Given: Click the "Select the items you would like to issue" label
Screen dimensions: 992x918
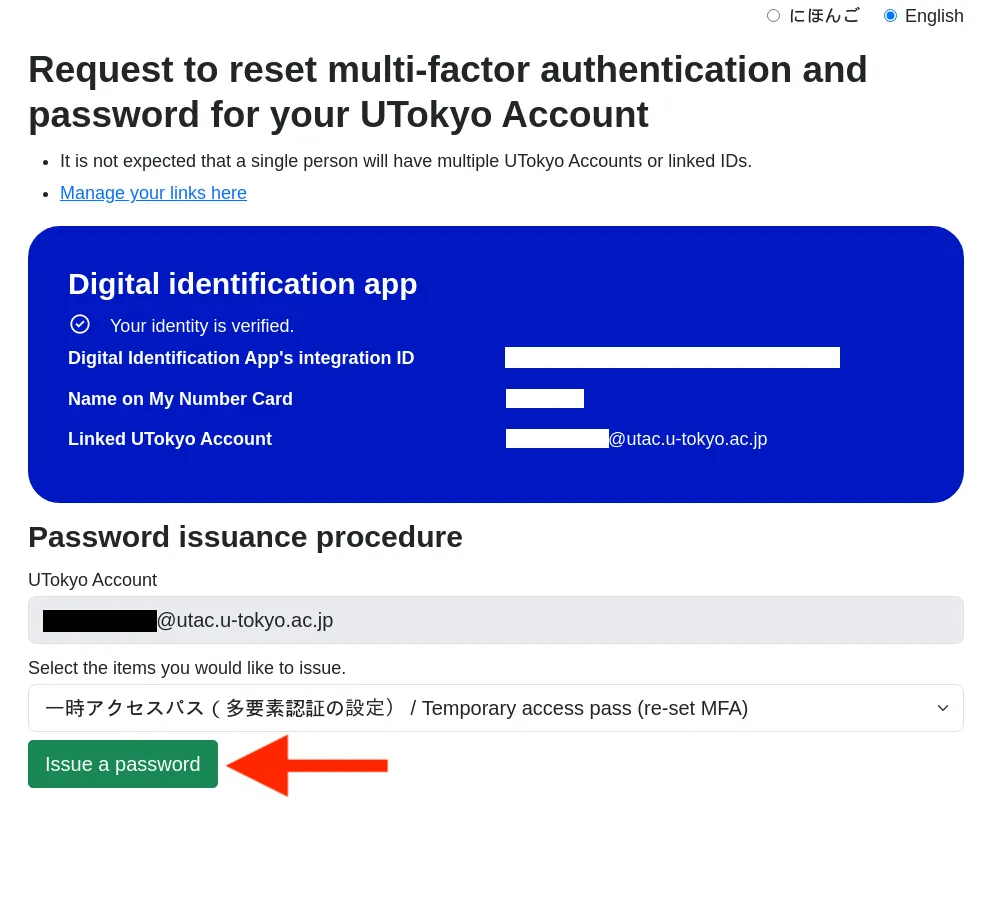Looking at the screenshot, I should (x=187, y=668).
